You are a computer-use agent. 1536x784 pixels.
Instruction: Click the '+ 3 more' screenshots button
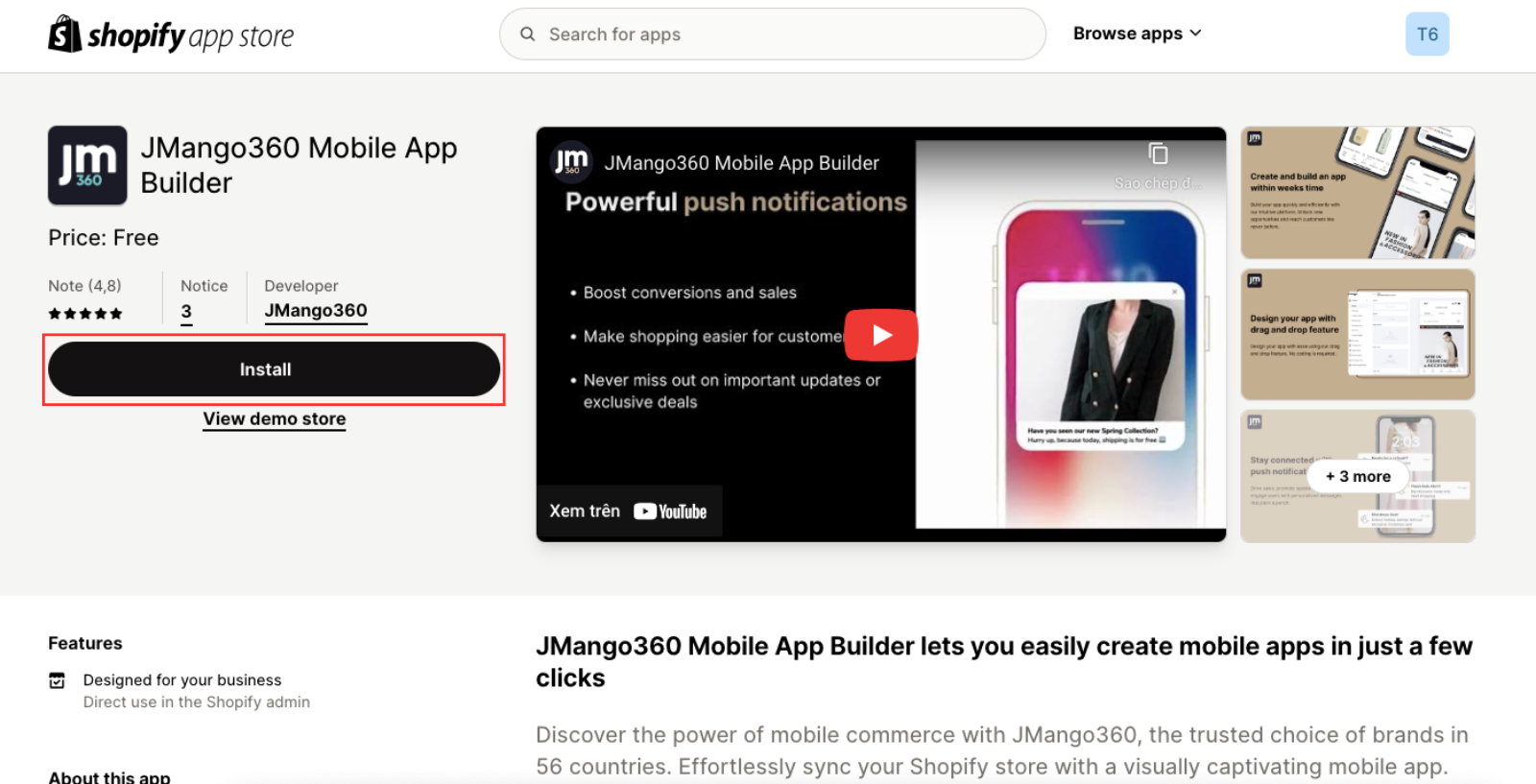coord(1357,476)
